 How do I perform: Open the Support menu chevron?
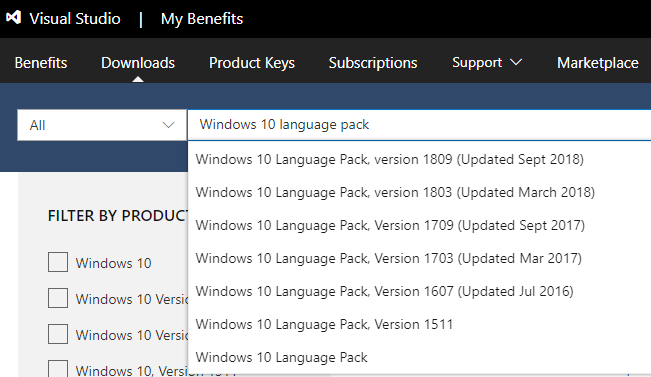click(516, 62)
